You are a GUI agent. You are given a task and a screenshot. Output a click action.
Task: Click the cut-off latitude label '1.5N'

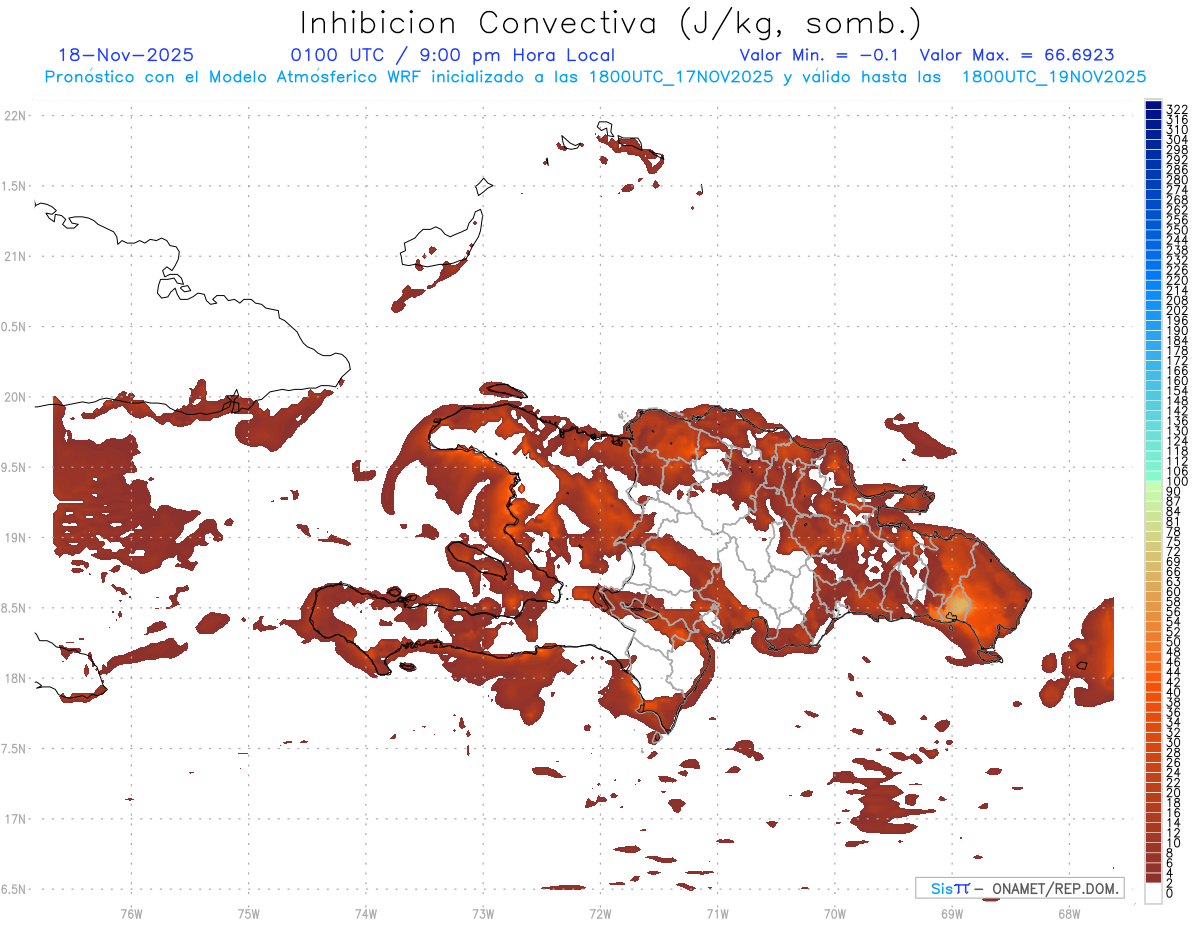[13, 186]
